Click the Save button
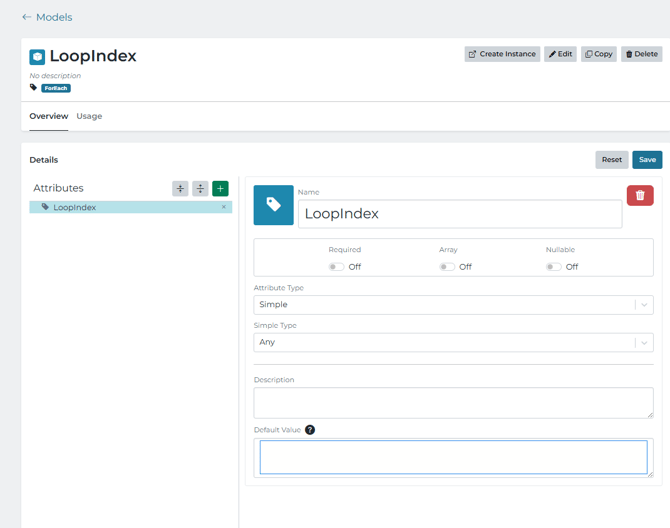The width and height of the screenshot is (670, 528). pyautogui.click(x=647, y=160)
